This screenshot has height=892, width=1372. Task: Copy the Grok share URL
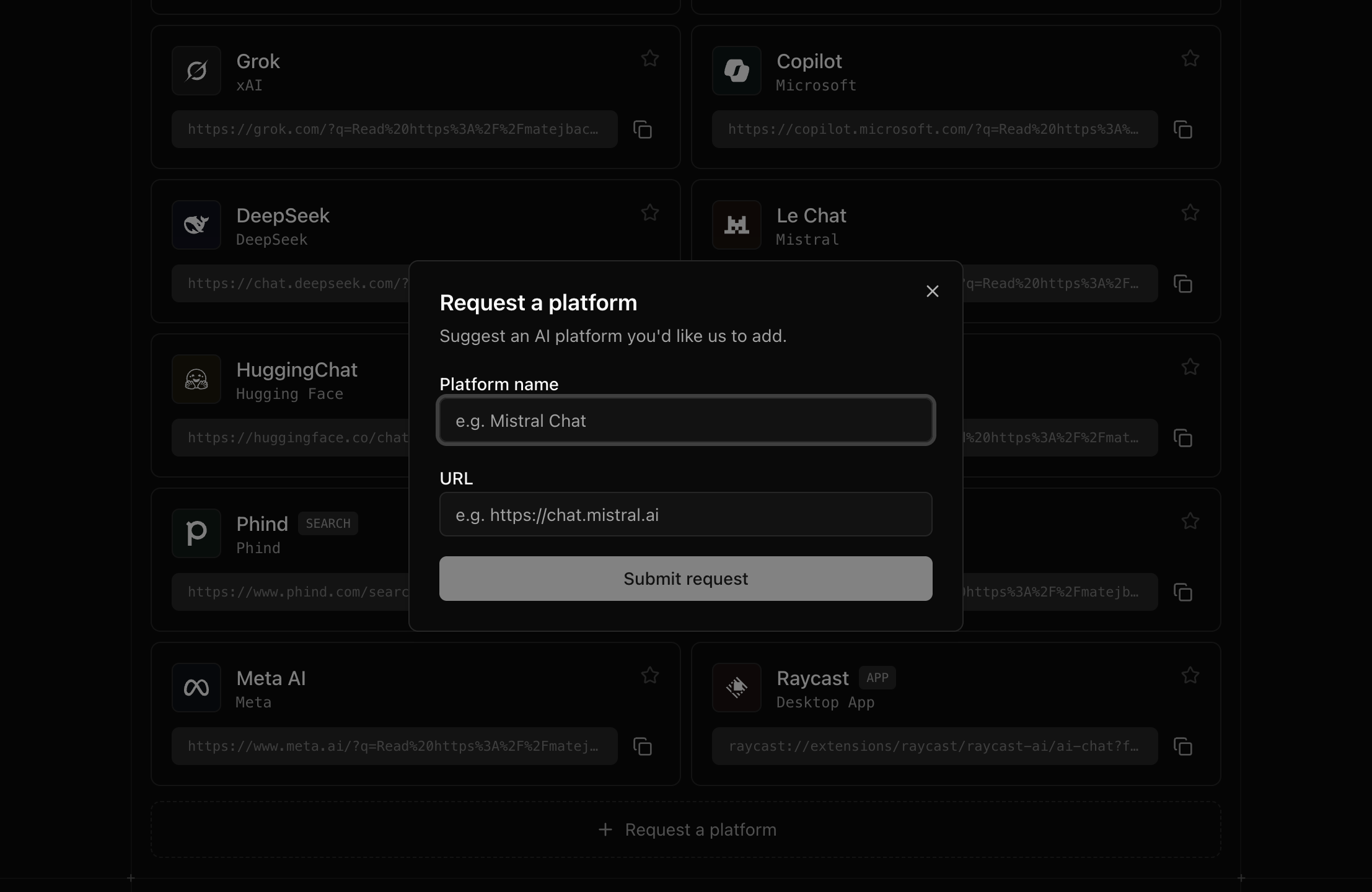pyautogui.click(x=643, y=129)
